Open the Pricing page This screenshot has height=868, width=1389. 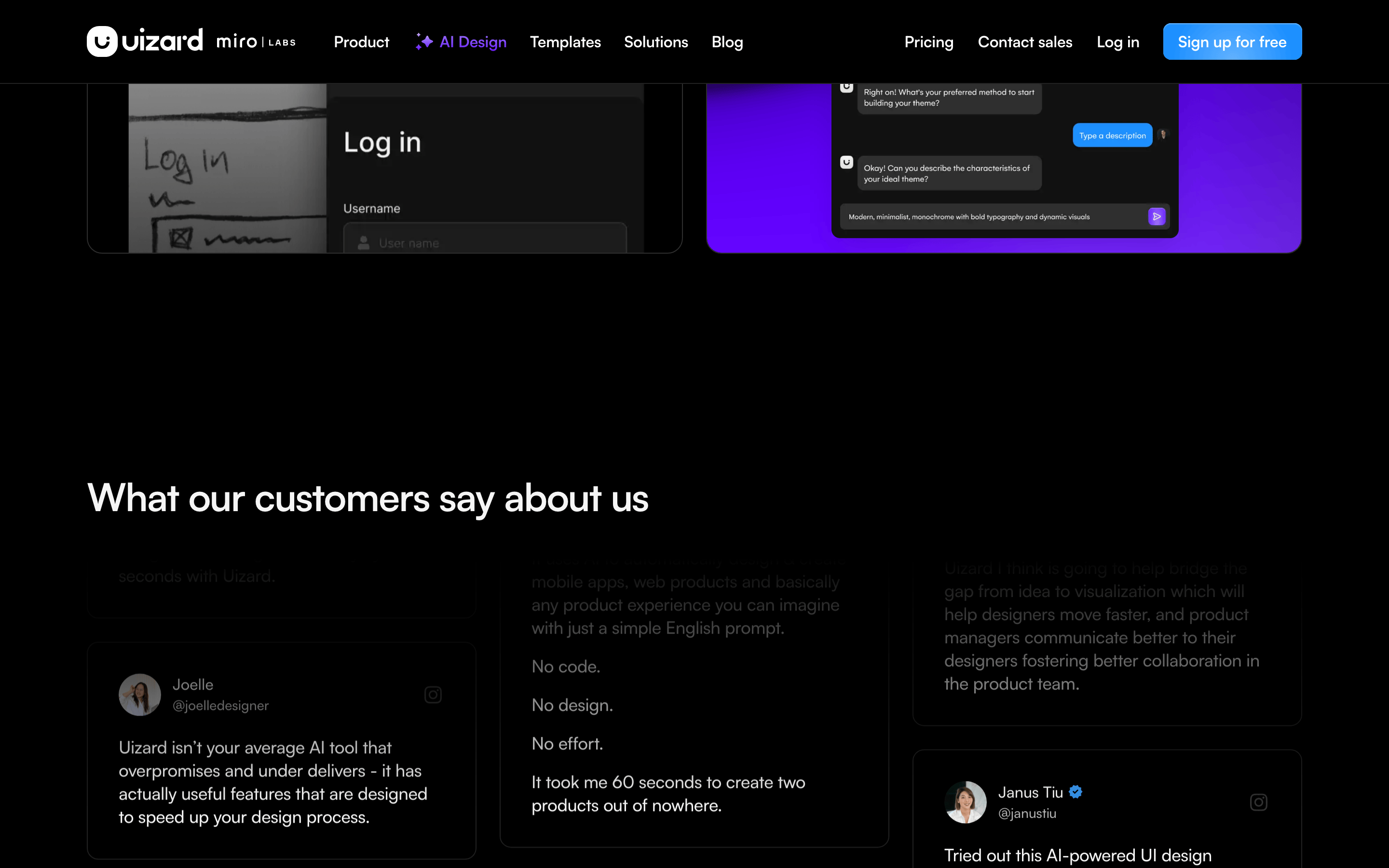(x=929, y=42)
